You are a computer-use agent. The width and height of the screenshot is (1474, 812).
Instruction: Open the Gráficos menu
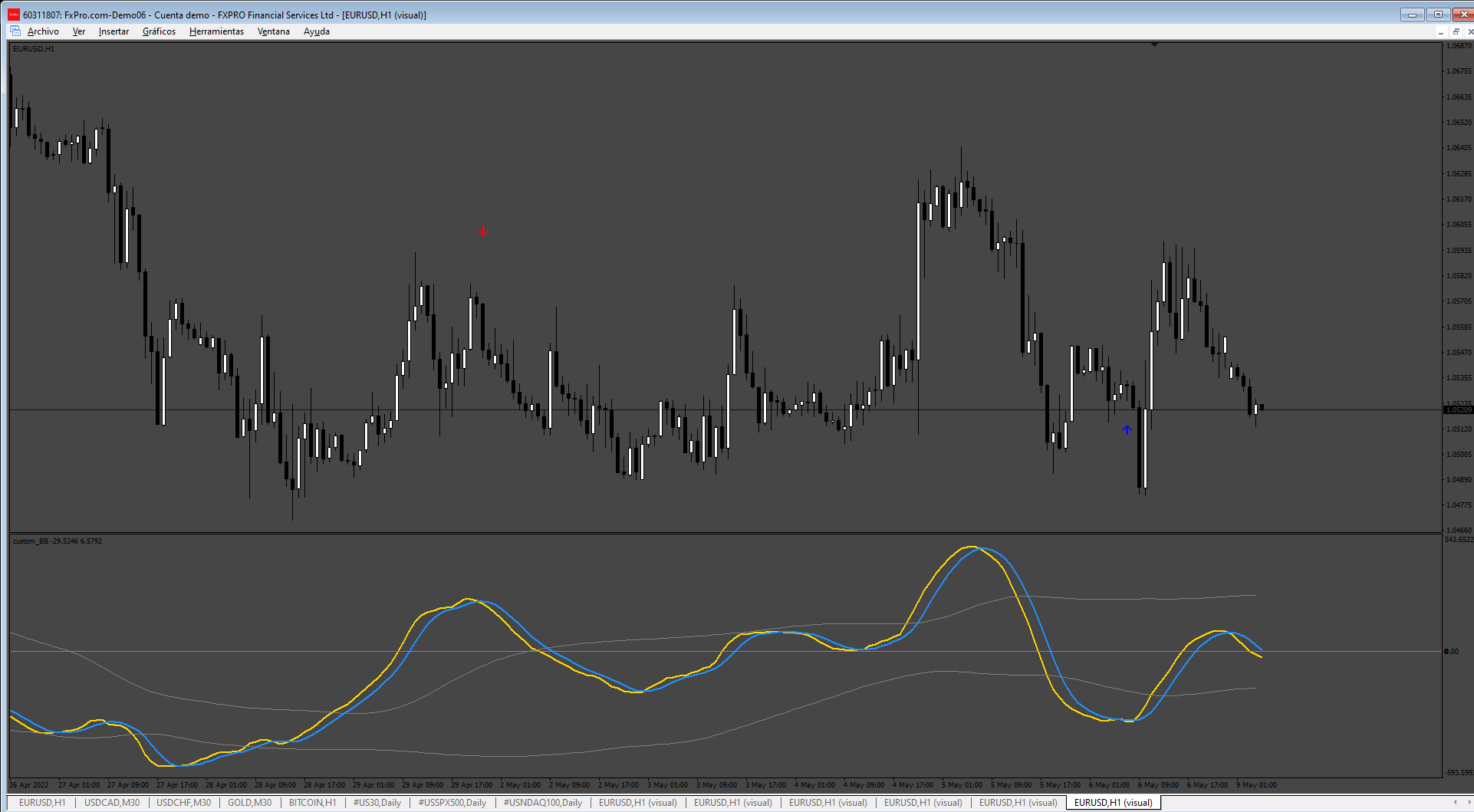pyautogui.click(x=159, y=31)
